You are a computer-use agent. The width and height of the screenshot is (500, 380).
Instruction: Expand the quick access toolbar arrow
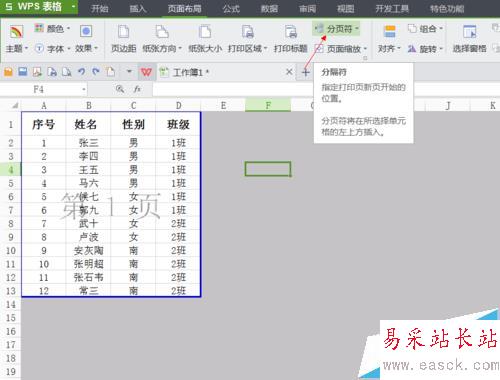[129, 71]
